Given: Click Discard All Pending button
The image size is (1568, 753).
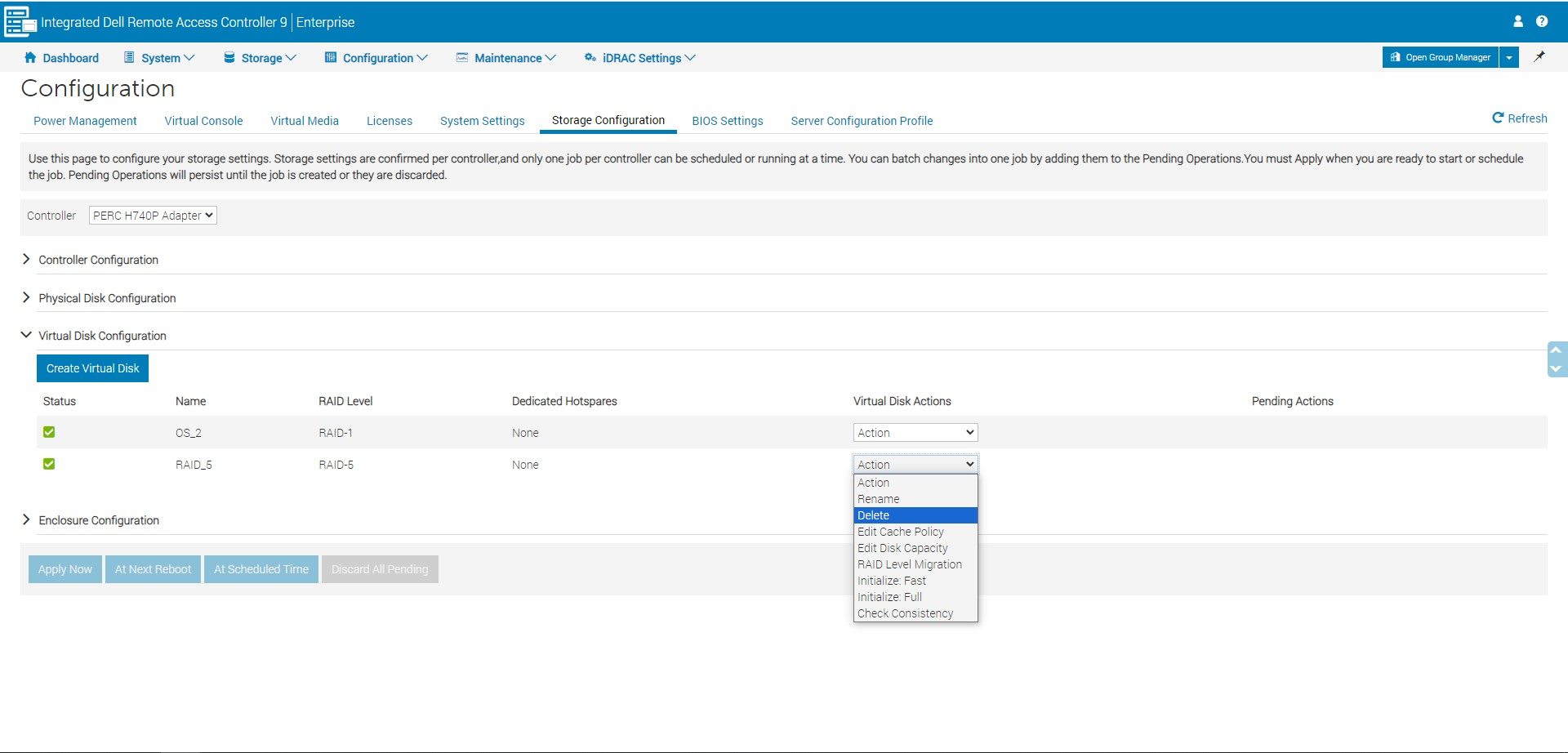Looking at the screenshot, I should tap(380, 569).
